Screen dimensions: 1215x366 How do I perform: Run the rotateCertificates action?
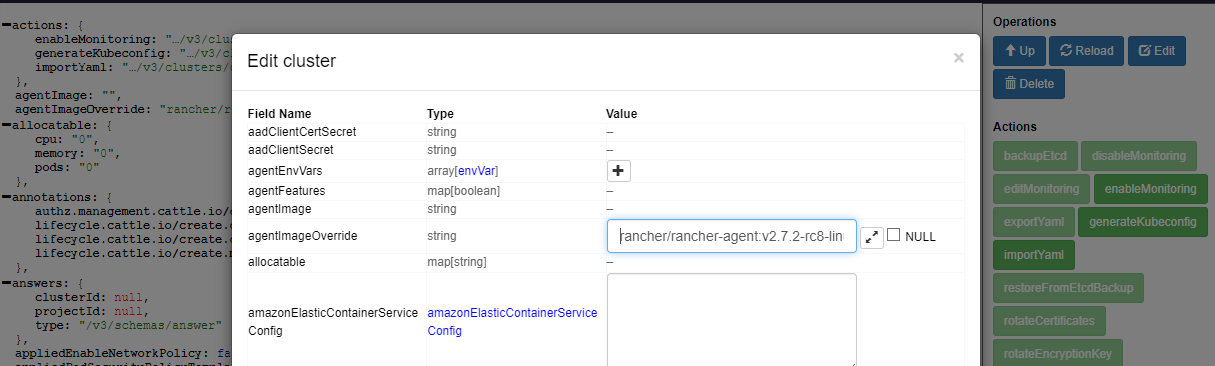[x=1049, y=322]
